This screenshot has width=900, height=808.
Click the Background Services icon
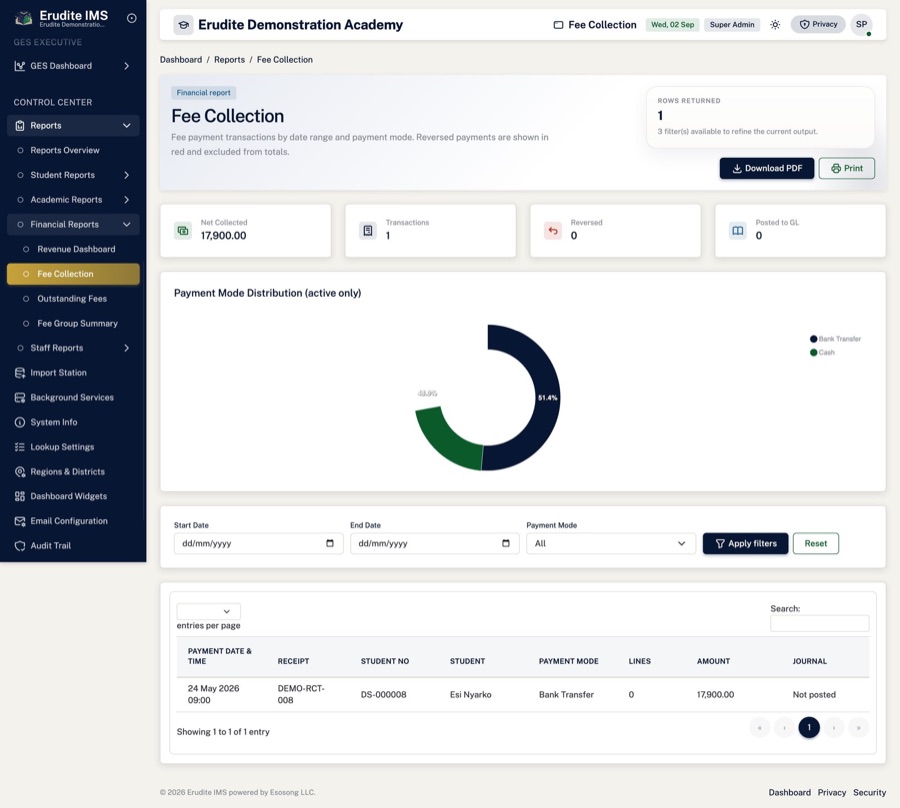click(20, 398)
